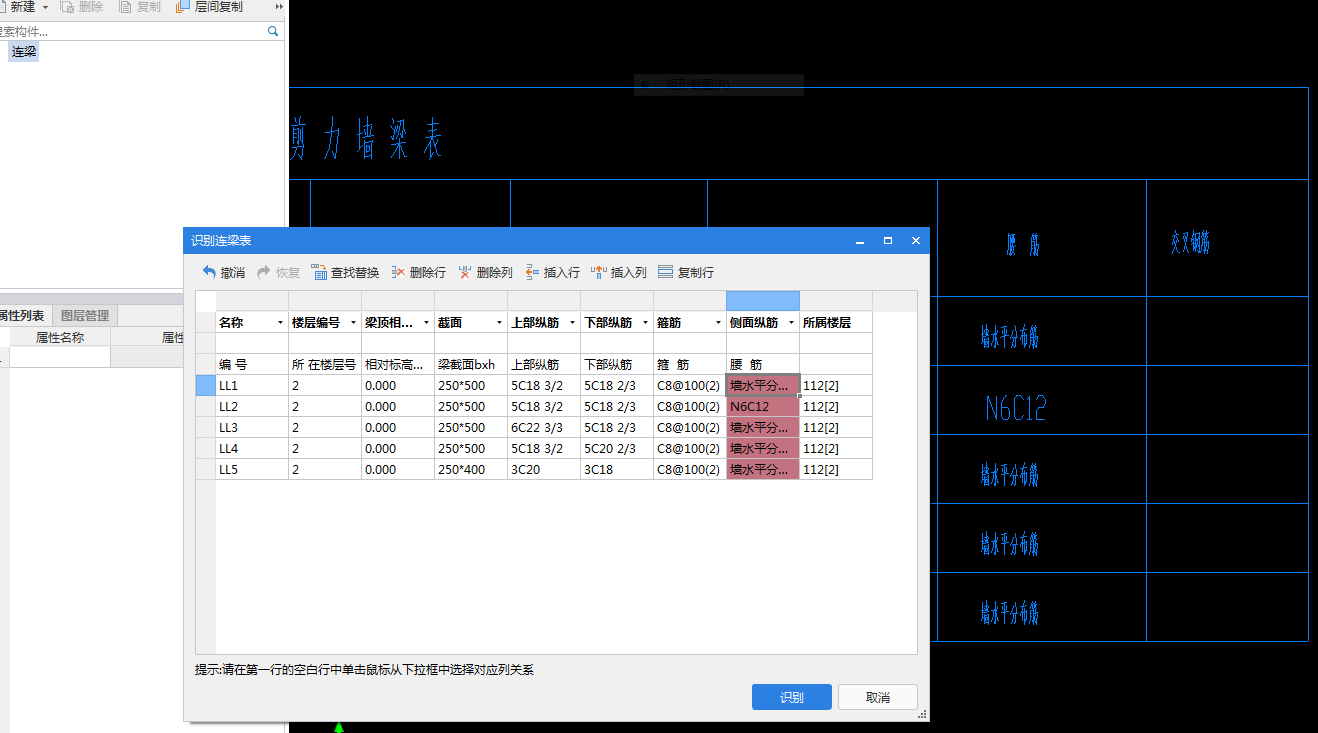Select the 连梁 item in component list
The width and height of the screenshot is (1318, 733).
click(x=24, y=52)
